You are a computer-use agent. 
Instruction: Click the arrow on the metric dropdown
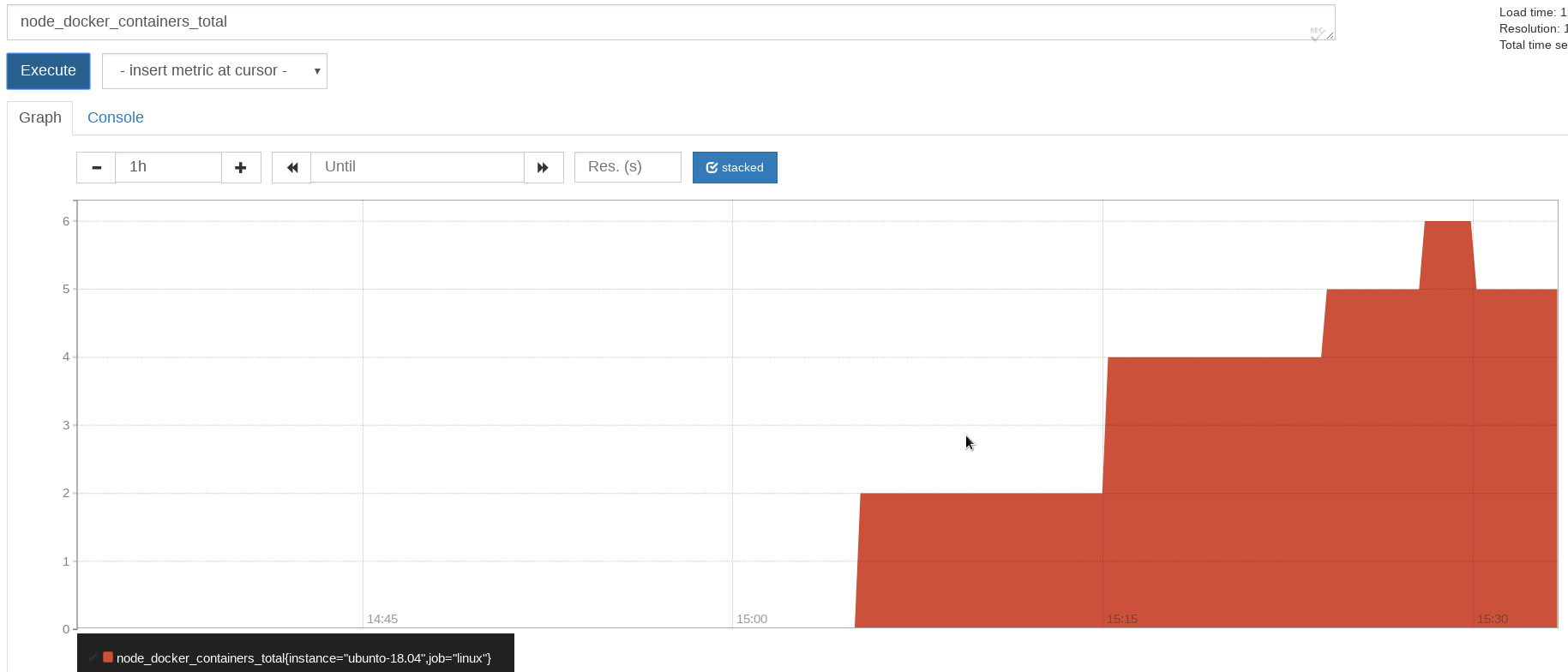317,71
